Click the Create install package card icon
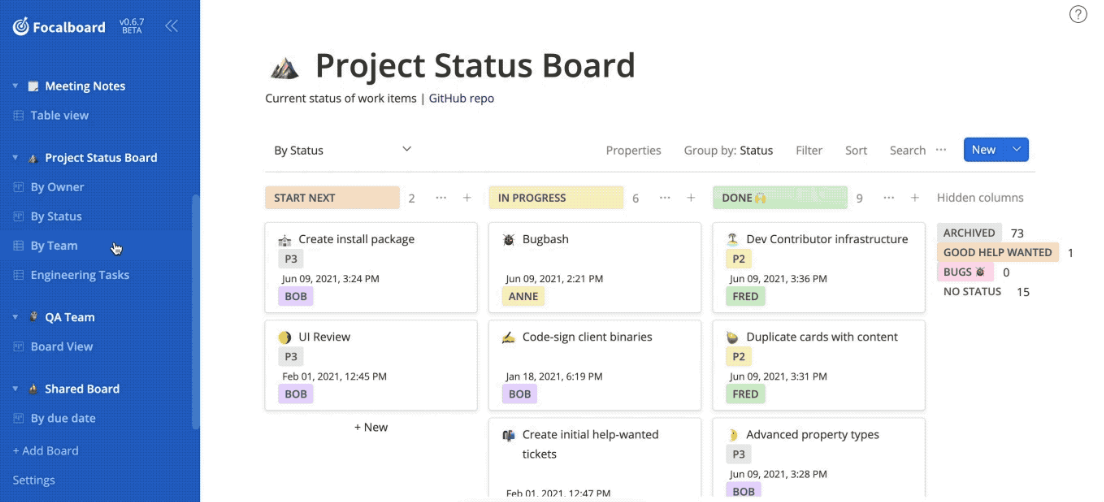Image resolution: width=1104 pixels, height=502 pixels. tap(284, 239)
